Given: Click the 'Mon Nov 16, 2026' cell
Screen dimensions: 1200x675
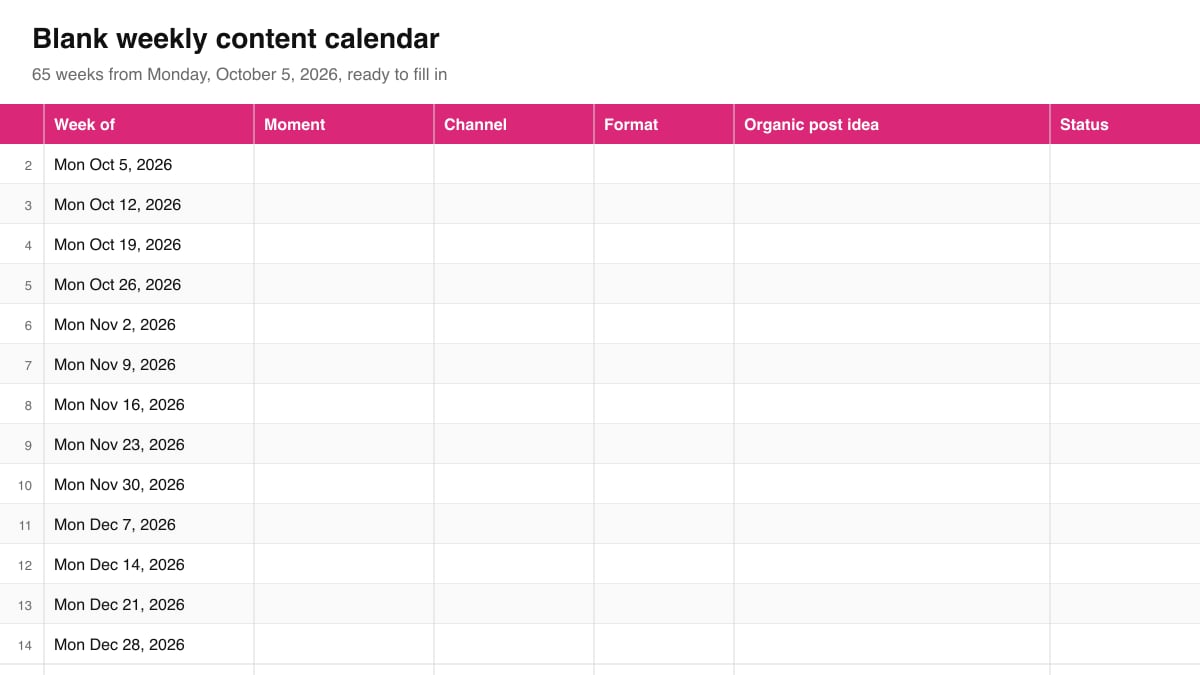Looking at the screenshot, I should tap(149, 404).
